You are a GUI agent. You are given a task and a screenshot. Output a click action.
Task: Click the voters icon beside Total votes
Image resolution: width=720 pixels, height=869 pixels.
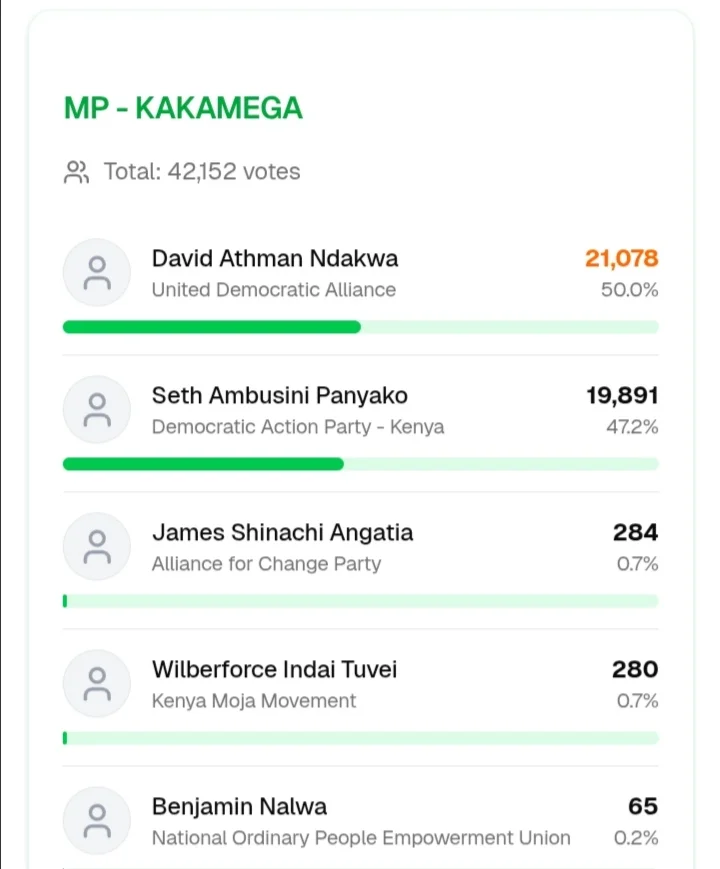pos(76,172)
